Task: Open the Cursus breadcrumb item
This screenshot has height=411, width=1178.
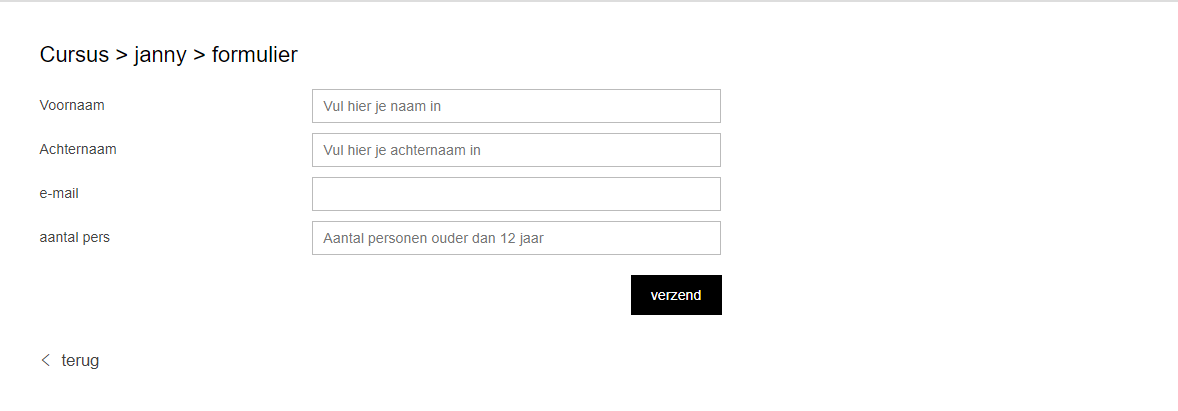Action: click(74, 55)
